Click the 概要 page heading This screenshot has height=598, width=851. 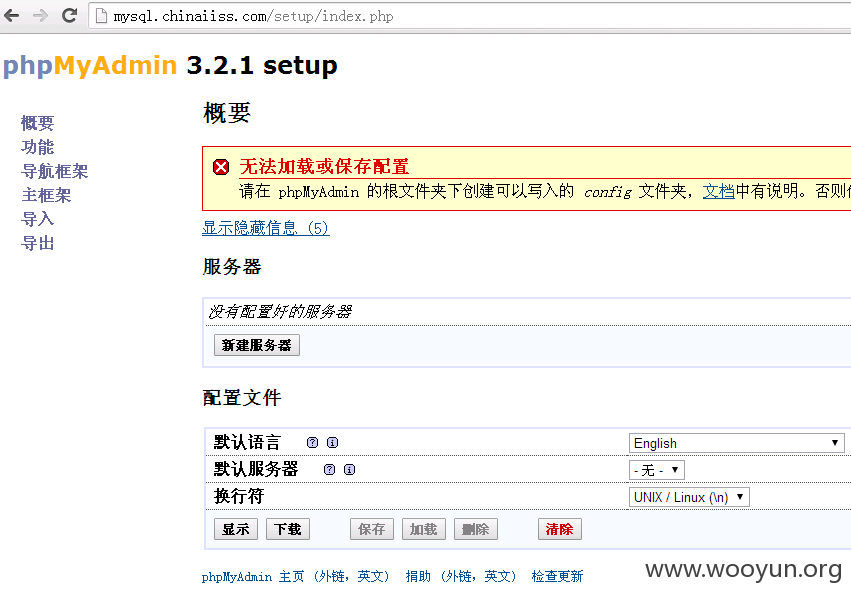pos(227,113)
